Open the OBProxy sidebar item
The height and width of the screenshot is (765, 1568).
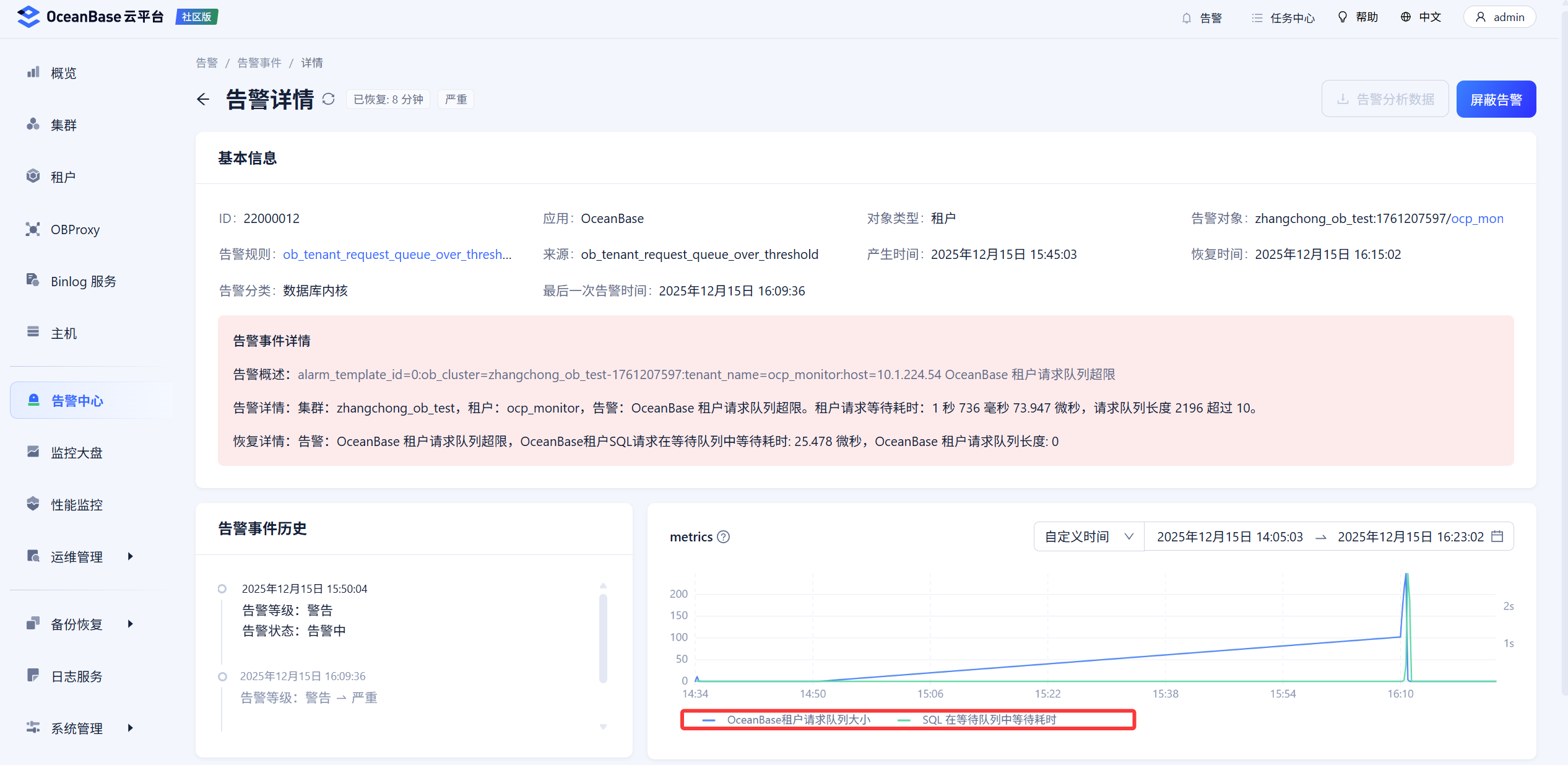pyautogui.click(x=75, y=229)
